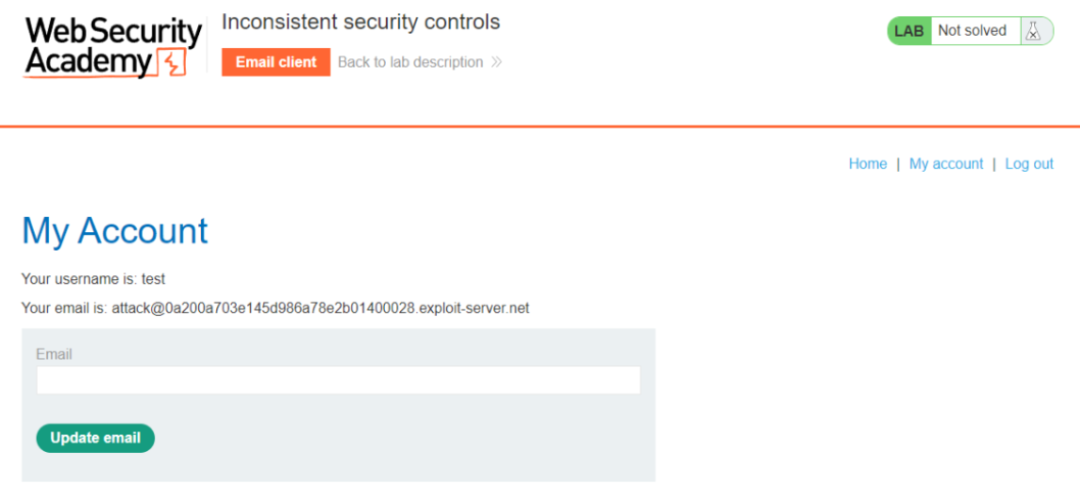Click the lab flask icon
This screenshot has height=498, width=1080.
tap(1032, 31)
